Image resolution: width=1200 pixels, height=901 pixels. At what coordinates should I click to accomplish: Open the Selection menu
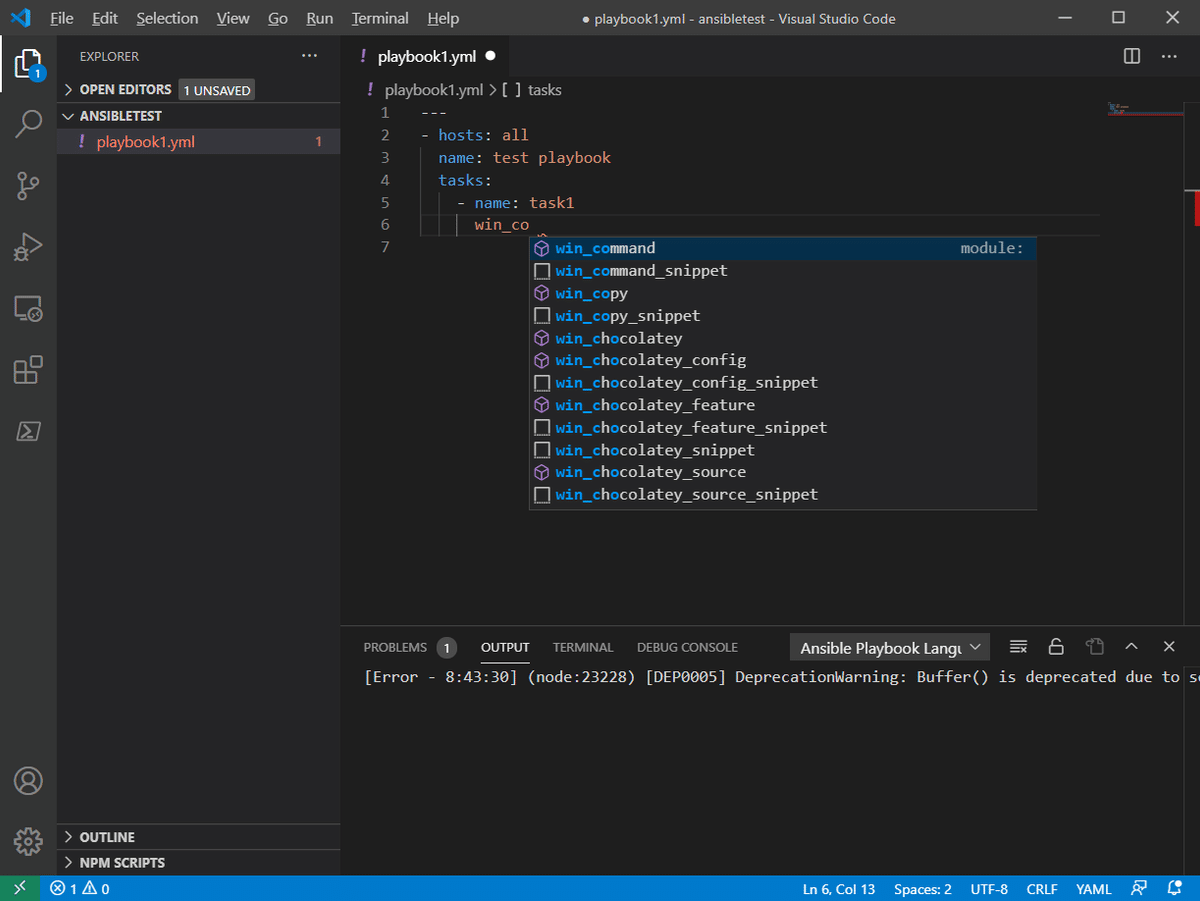pos(167,18)
